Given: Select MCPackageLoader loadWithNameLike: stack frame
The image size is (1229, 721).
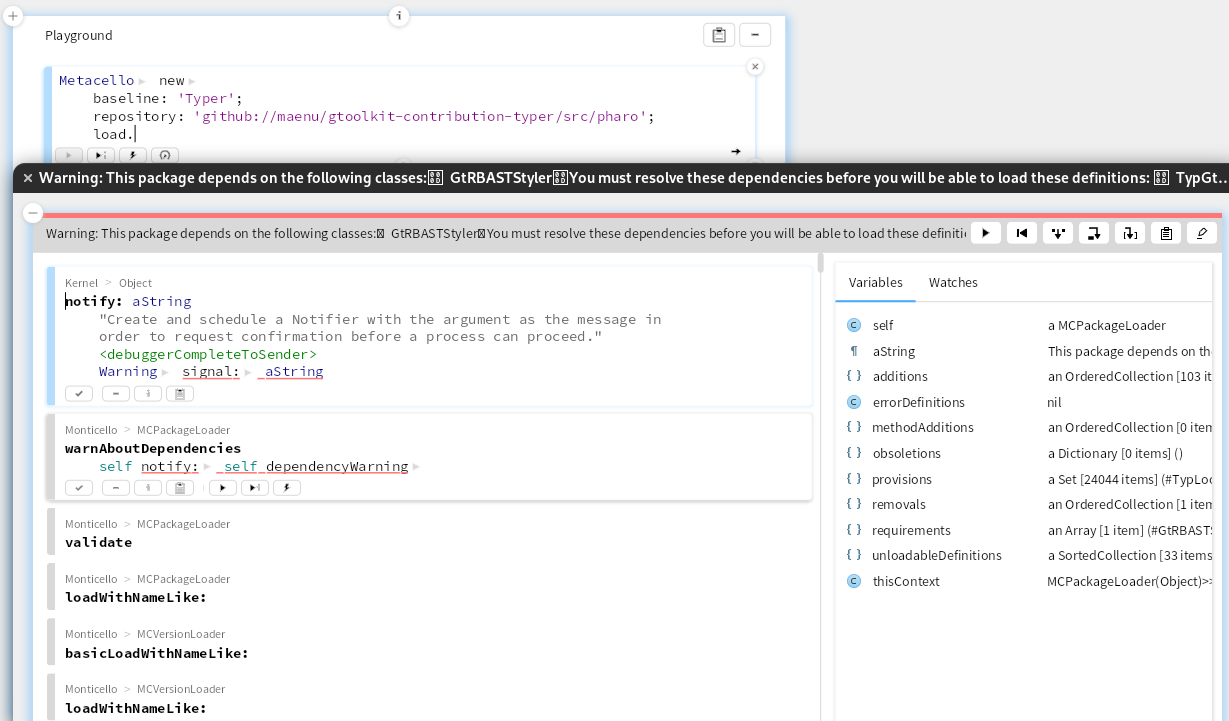Looking at the screenshot, I should [x=429, y=588].
